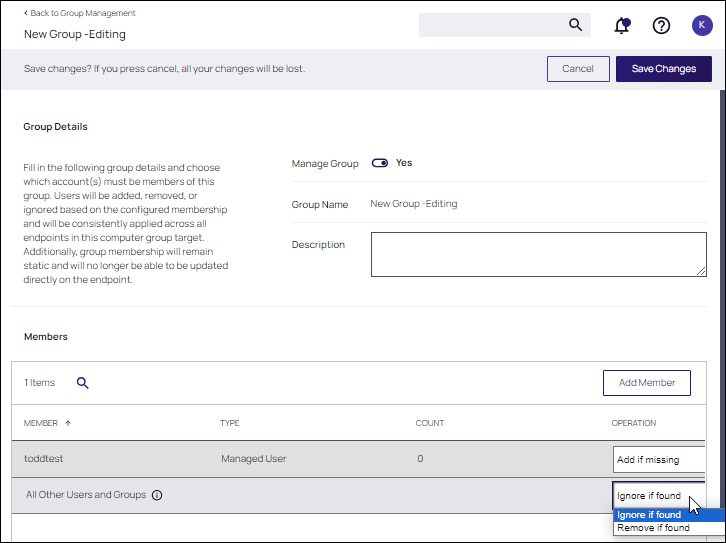The width and height of the screenshot is (726, 543).
Task: Go back to Group Management
Action: coord(80,13)
